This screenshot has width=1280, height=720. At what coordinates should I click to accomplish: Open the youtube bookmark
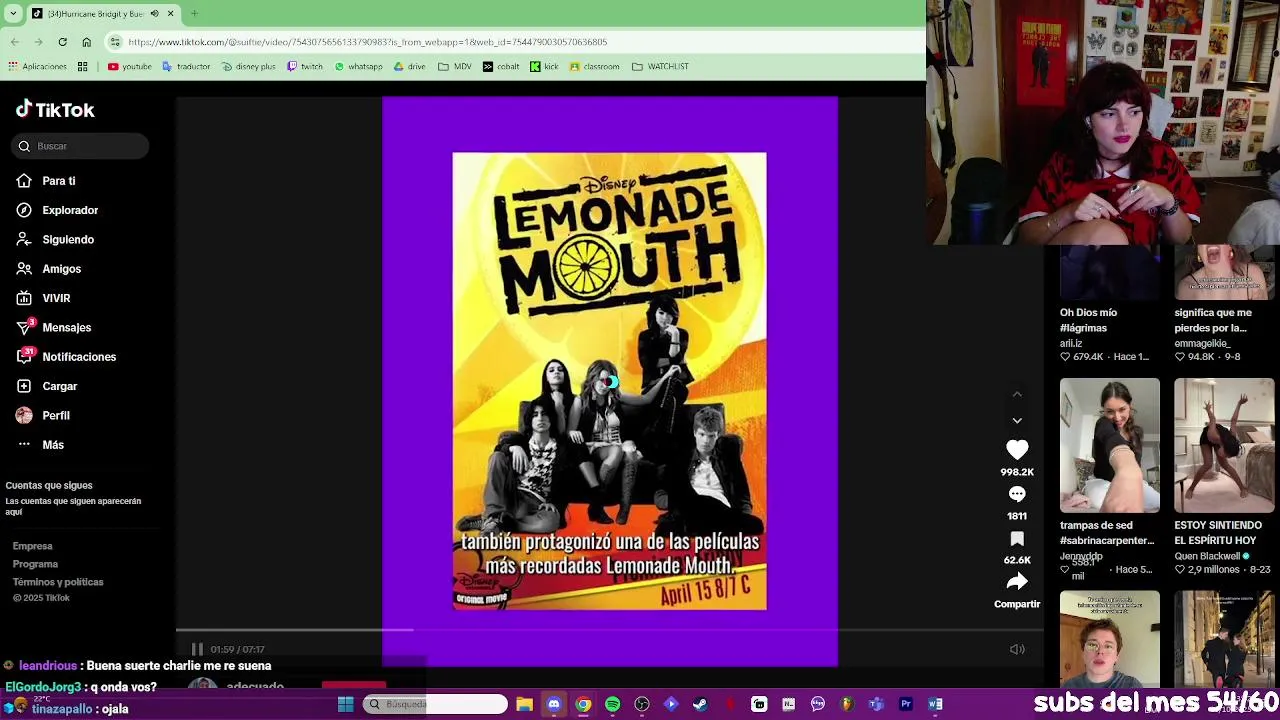point(130,67)
